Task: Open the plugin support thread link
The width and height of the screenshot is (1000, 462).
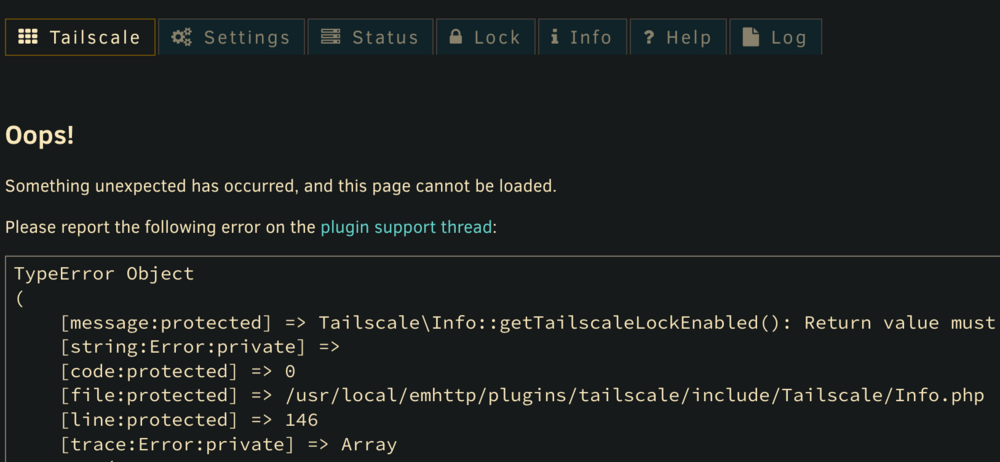Action: 406,227
